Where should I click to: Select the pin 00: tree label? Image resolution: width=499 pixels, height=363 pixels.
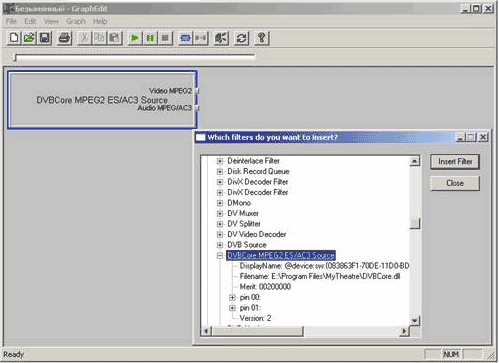(250, 297)
